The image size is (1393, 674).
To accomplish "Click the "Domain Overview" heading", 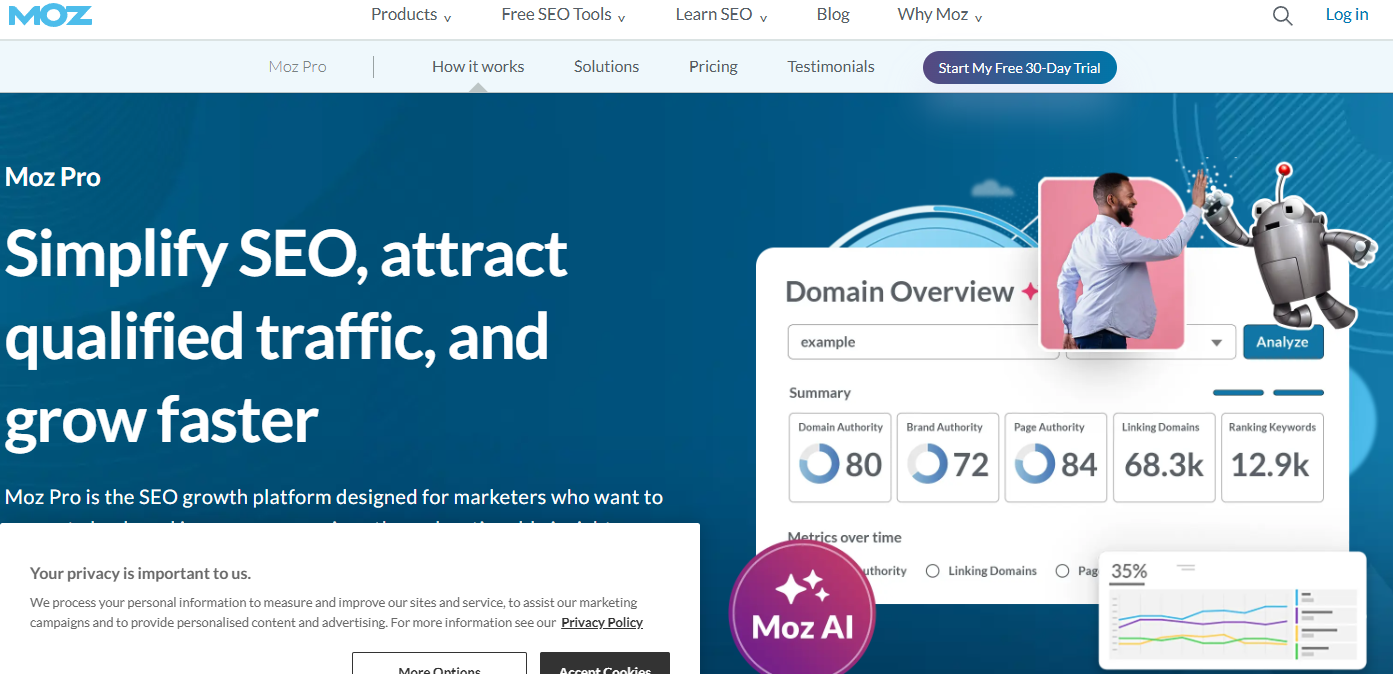I will [900, 292].
